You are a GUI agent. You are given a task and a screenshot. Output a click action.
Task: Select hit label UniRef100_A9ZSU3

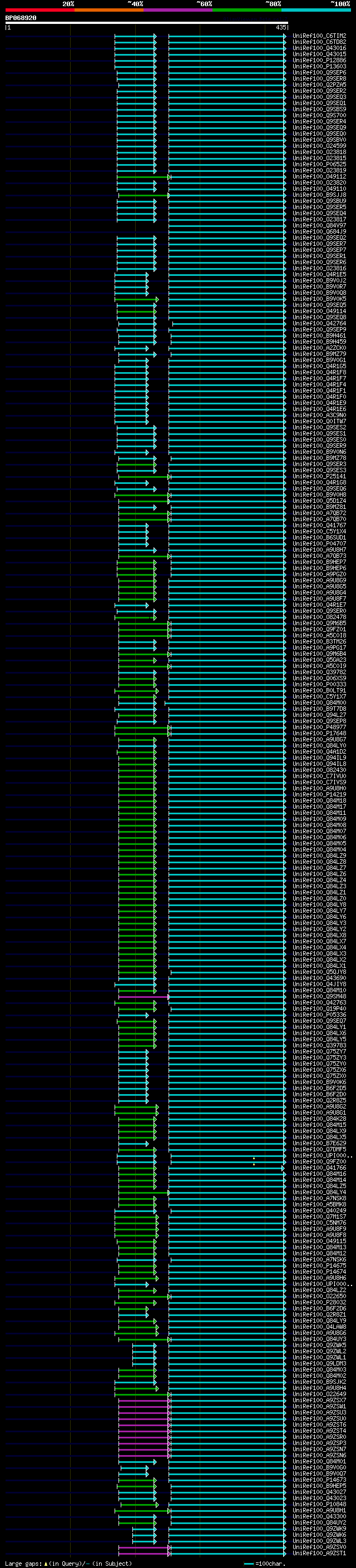tap(319, 1413)
